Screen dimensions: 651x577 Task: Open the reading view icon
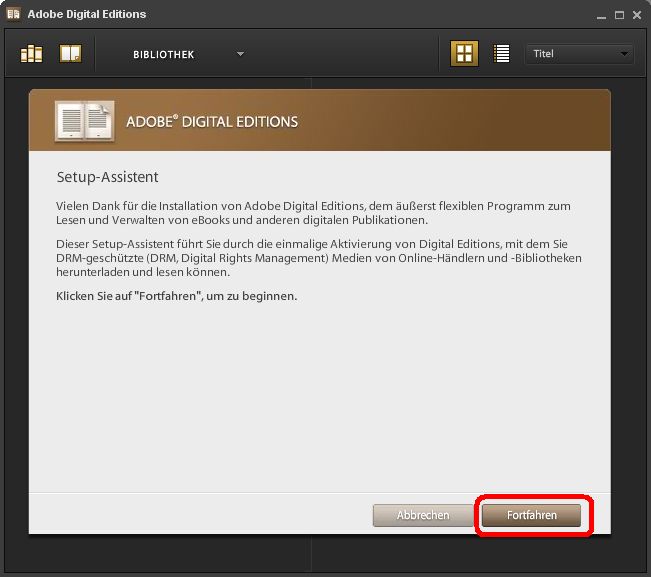tap(70, 54)
